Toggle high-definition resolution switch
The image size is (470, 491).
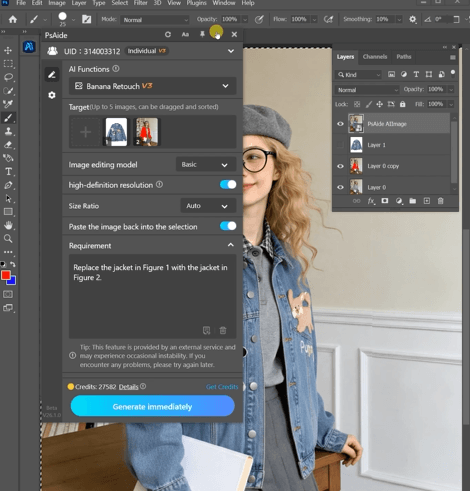[x=228, y=185]
